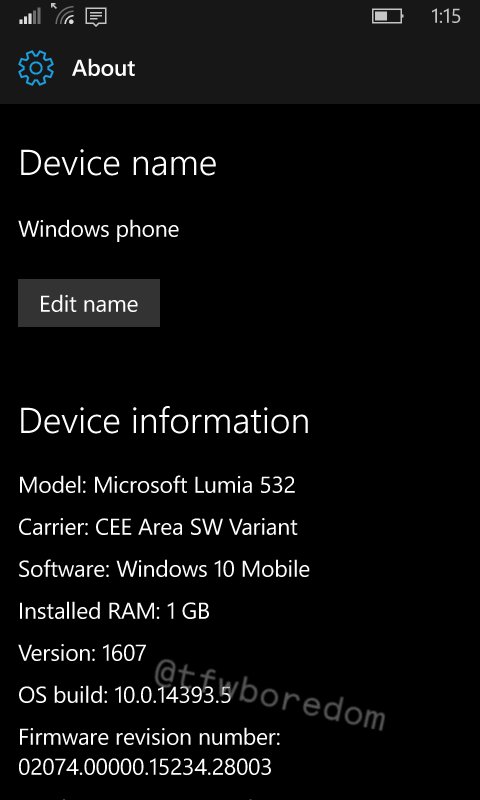The image size is (480, 800).
Task: Tap the cellular signal strength icon
Action: pyautogui.click(x=30, y=17)
